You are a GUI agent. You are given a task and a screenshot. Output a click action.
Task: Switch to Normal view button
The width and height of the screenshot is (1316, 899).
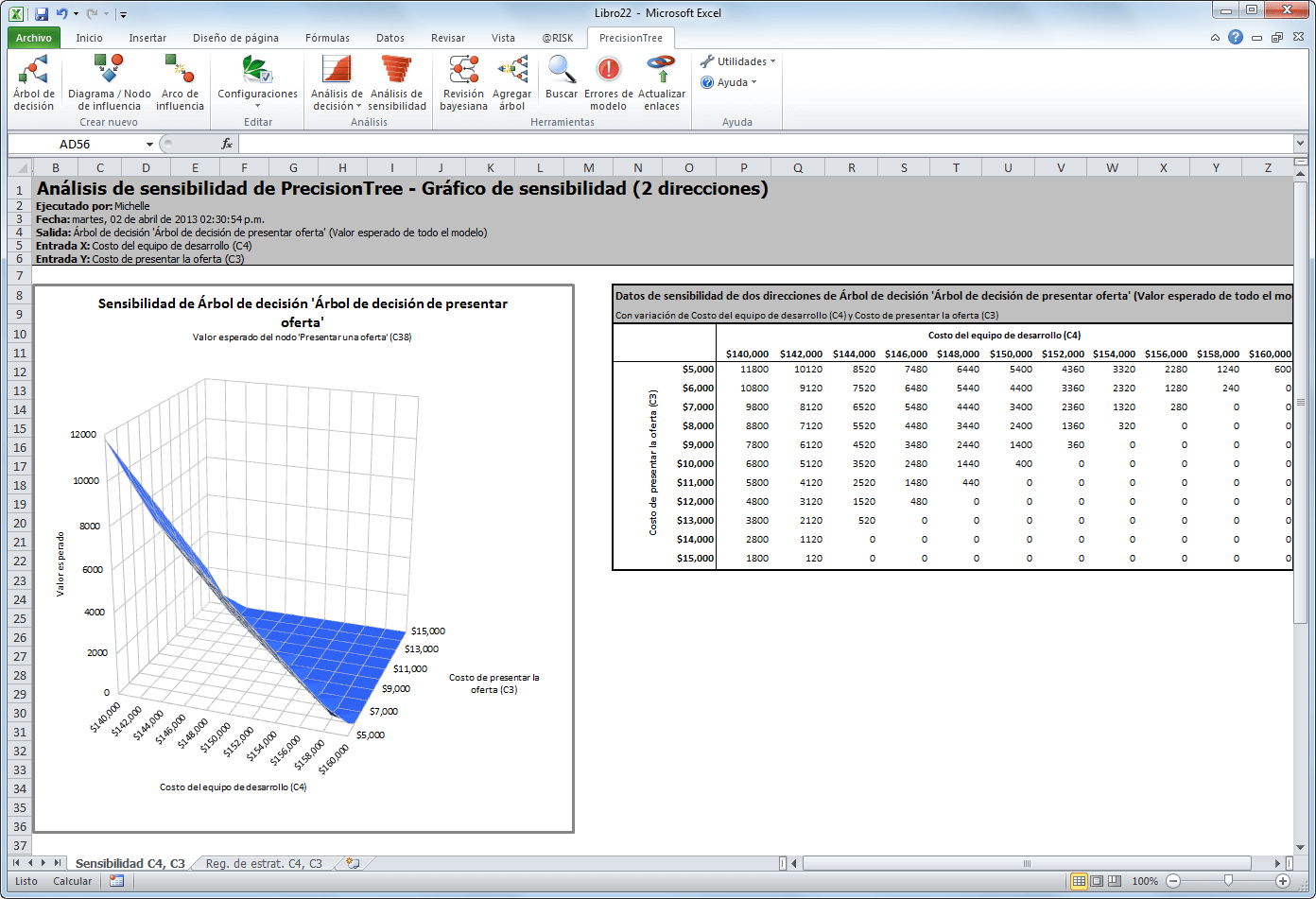1079,881
